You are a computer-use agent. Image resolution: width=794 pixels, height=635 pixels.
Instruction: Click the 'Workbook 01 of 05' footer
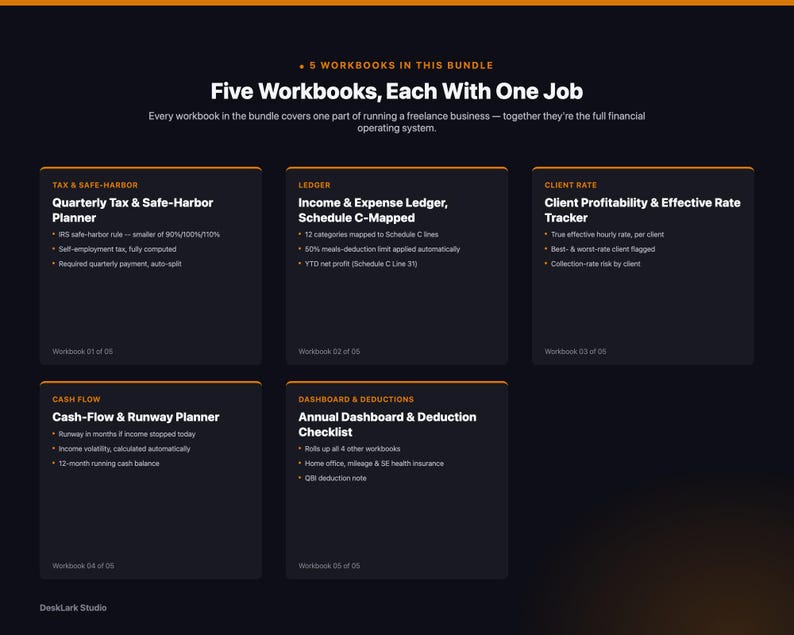click(83, 351)
